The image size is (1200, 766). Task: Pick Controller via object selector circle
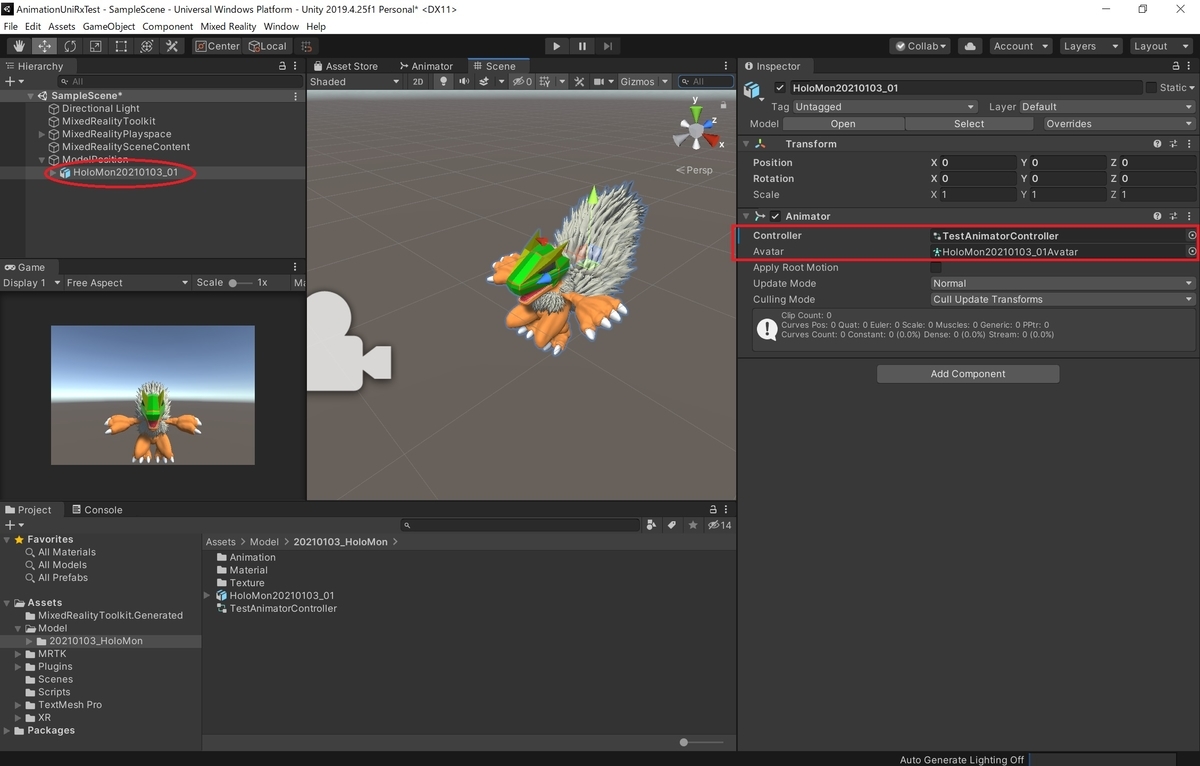tap(1191, 236)
